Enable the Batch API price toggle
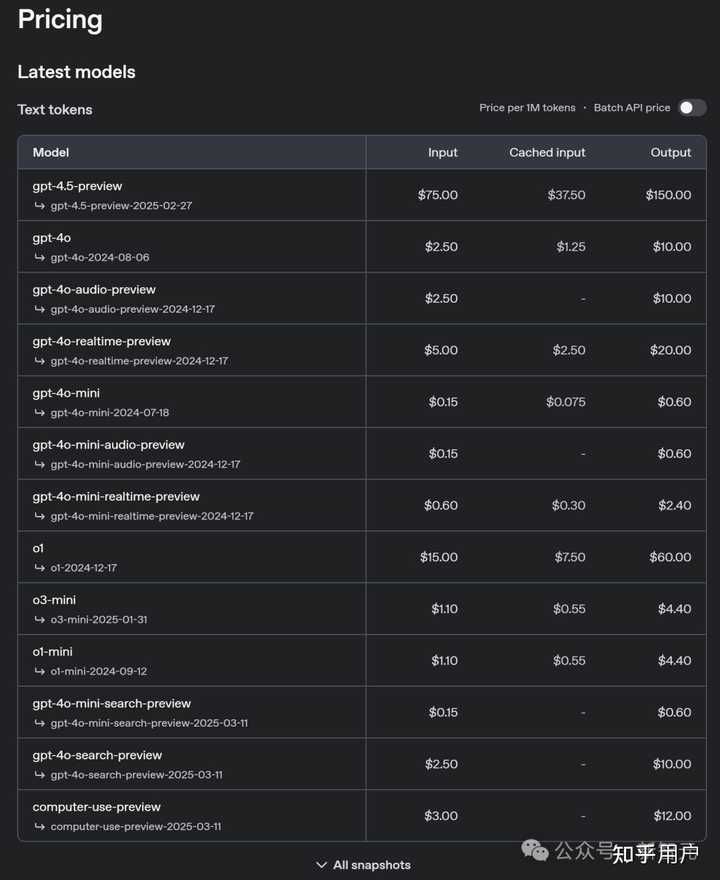 click(691, 107)
